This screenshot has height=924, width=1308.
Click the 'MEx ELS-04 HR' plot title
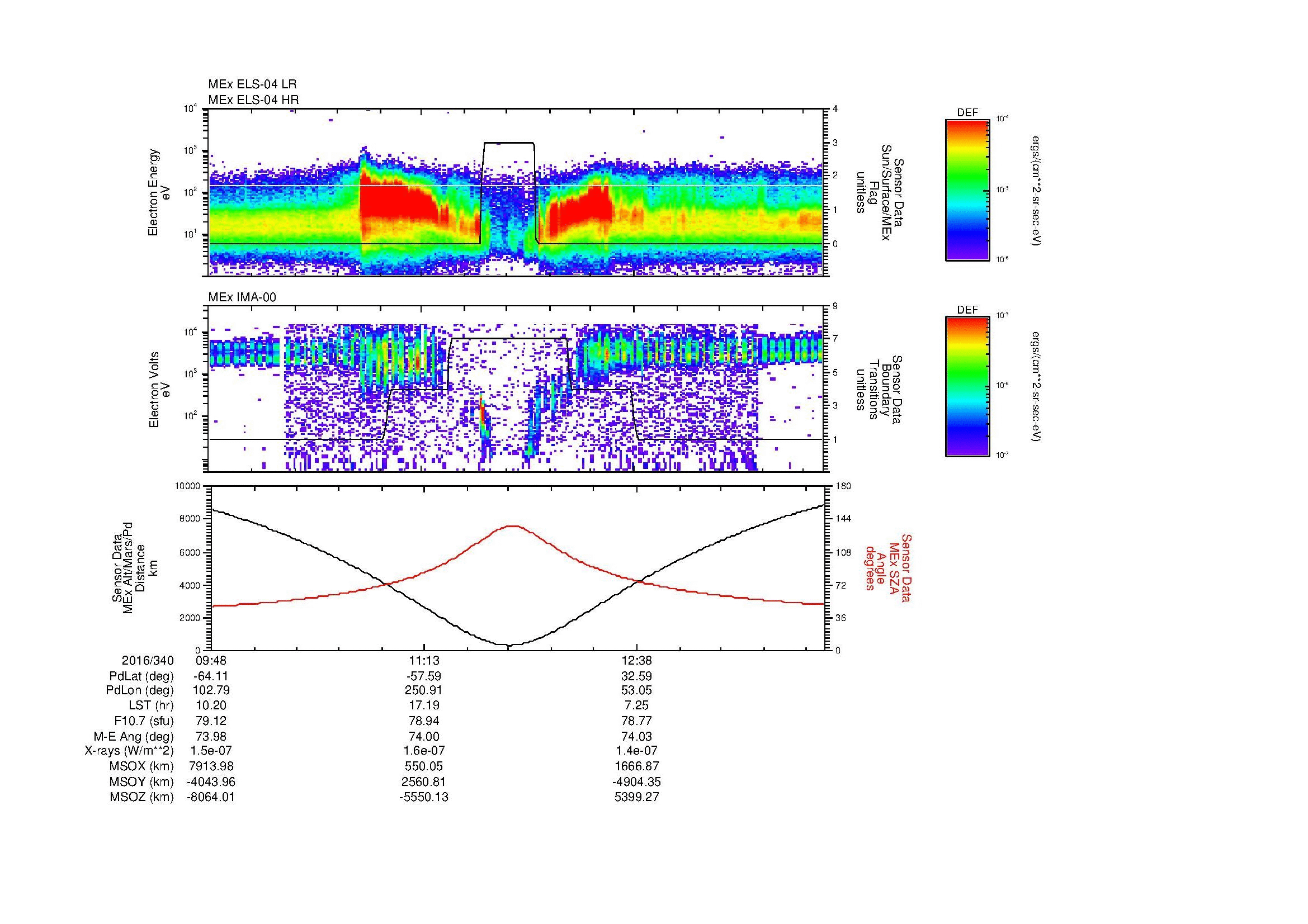coord(253,100)
